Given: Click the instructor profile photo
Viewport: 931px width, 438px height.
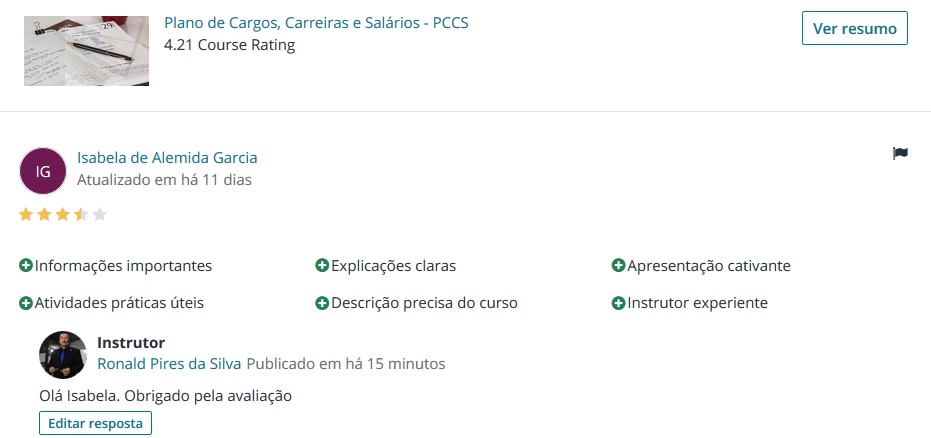Looking at the screenshot, I should (63, 355).
